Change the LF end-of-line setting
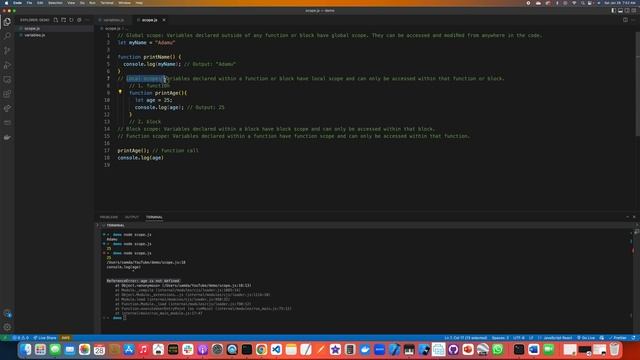Screen dimensions: 640x360 (x=531, y=338)
